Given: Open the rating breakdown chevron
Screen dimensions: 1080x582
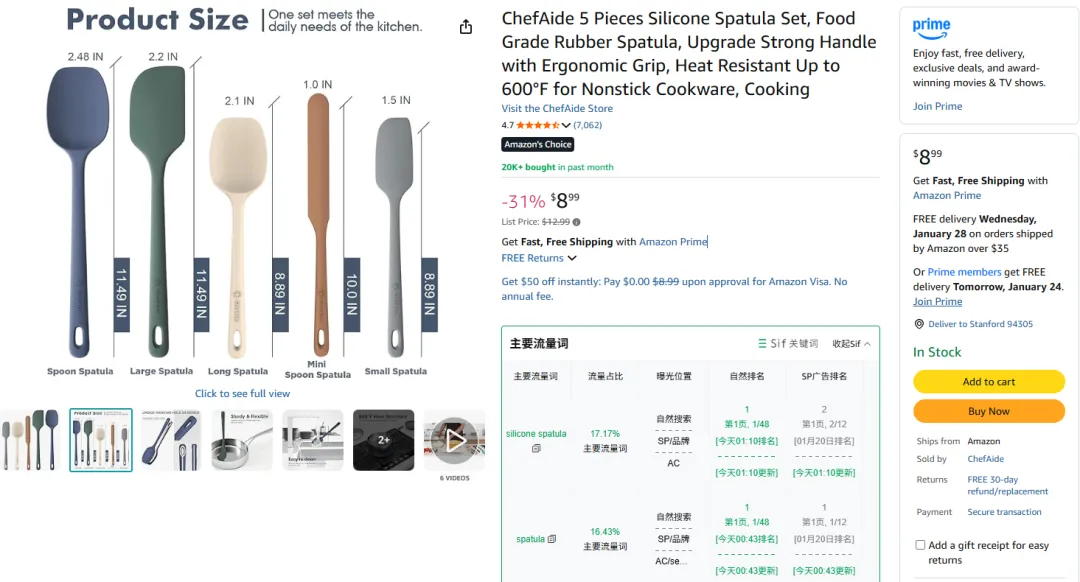Looking at the screenshot, I should (566, 125).
